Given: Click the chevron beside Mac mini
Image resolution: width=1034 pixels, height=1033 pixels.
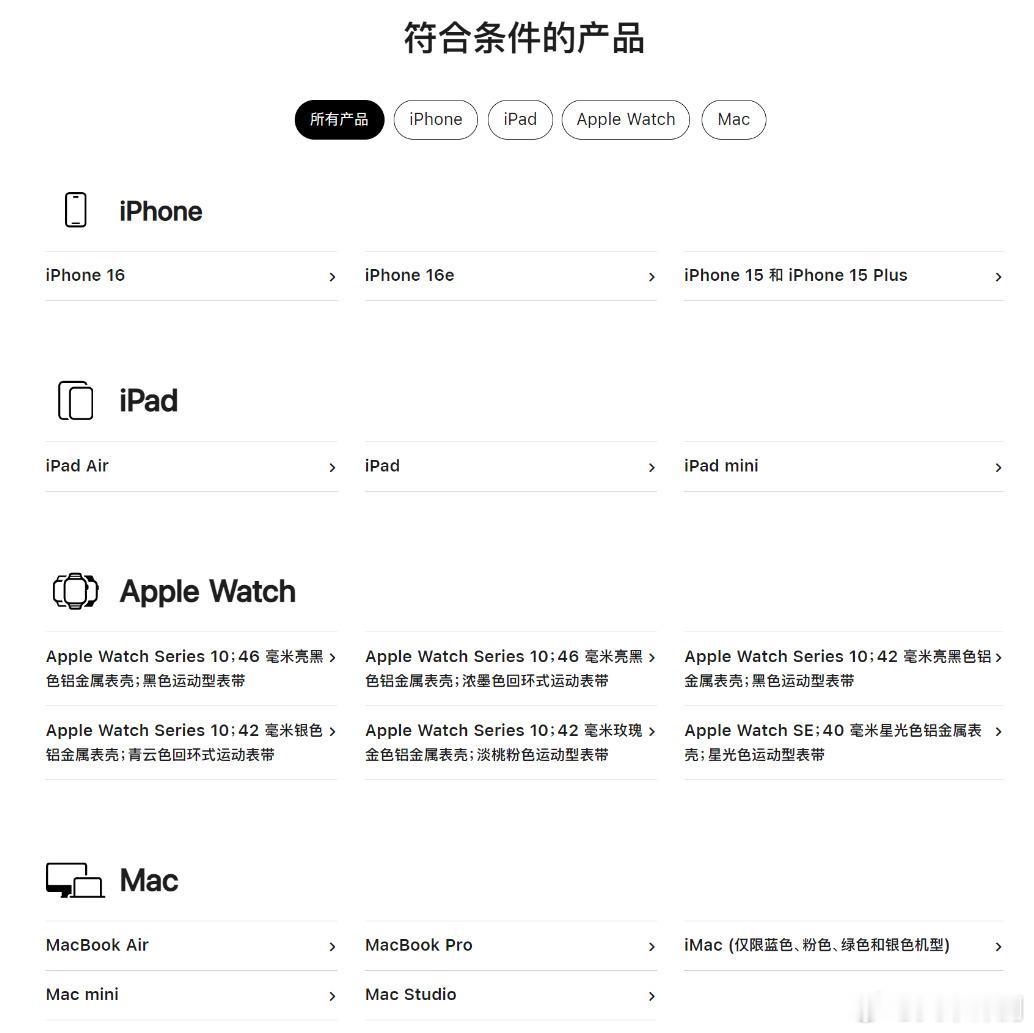Looking at the screenshot, I should click(332, 996).
